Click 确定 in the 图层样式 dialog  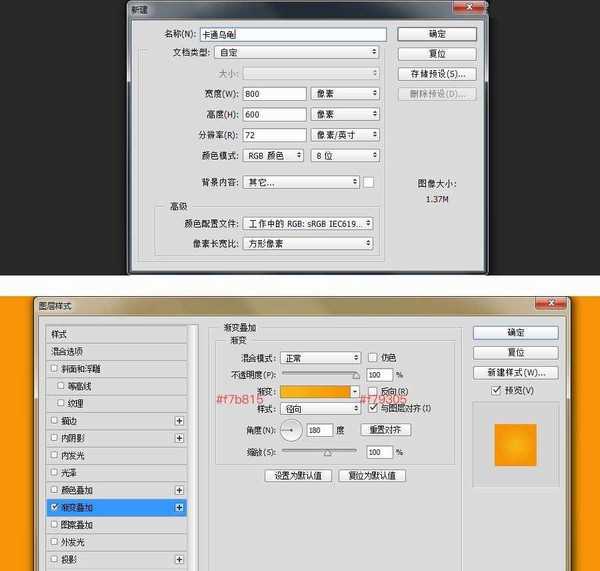point(515,333)
